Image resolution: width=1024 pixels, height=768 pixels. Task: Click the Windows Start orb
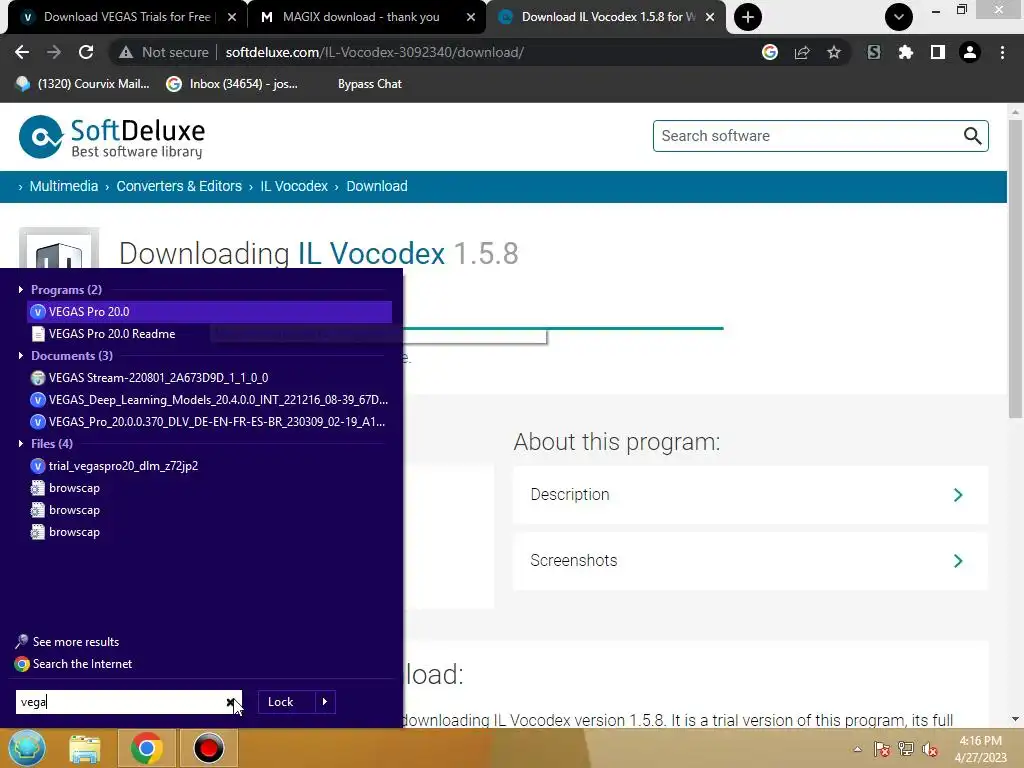click(x=27, y=748)
